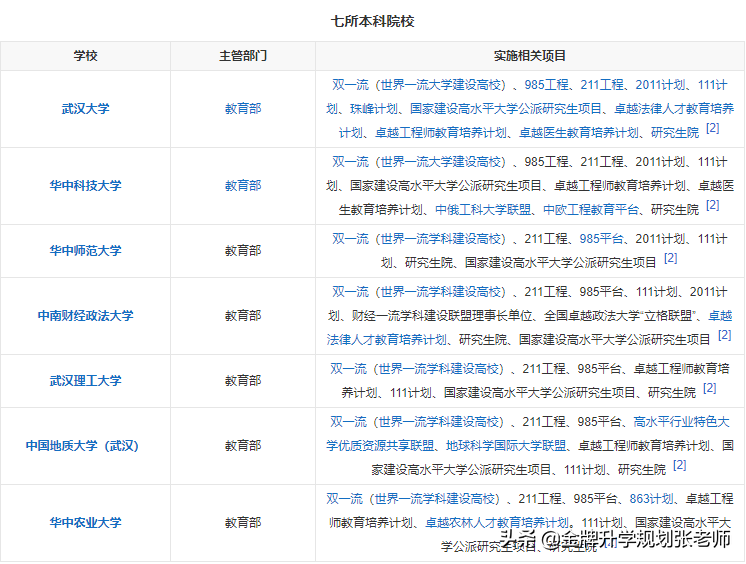
Task: Open the 863计划 link
Action: pyautogui.click(x=651, y=499)
